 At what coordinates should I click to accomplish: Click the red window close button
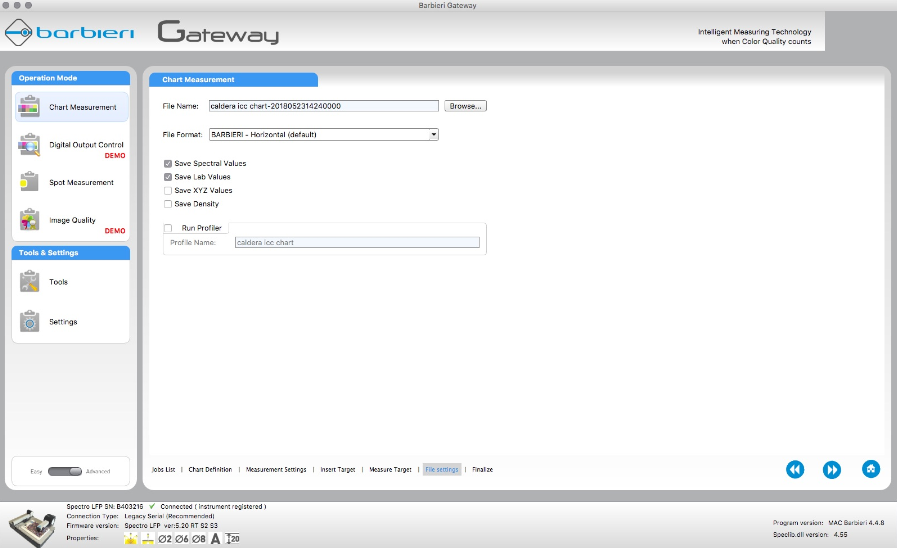6,5
